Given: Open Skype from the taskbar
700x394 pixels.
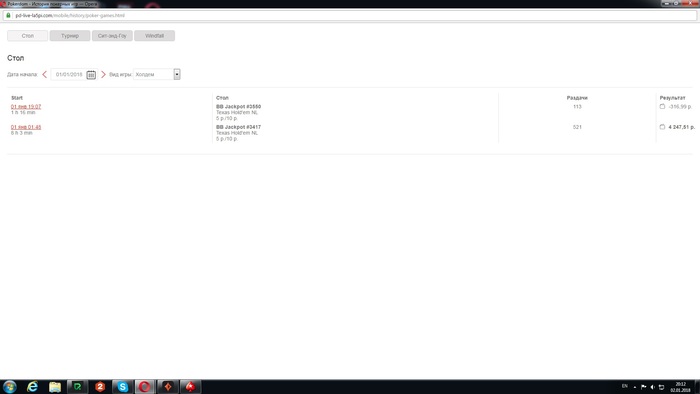Looking at the screenshot, I should [x=122, y=386].
